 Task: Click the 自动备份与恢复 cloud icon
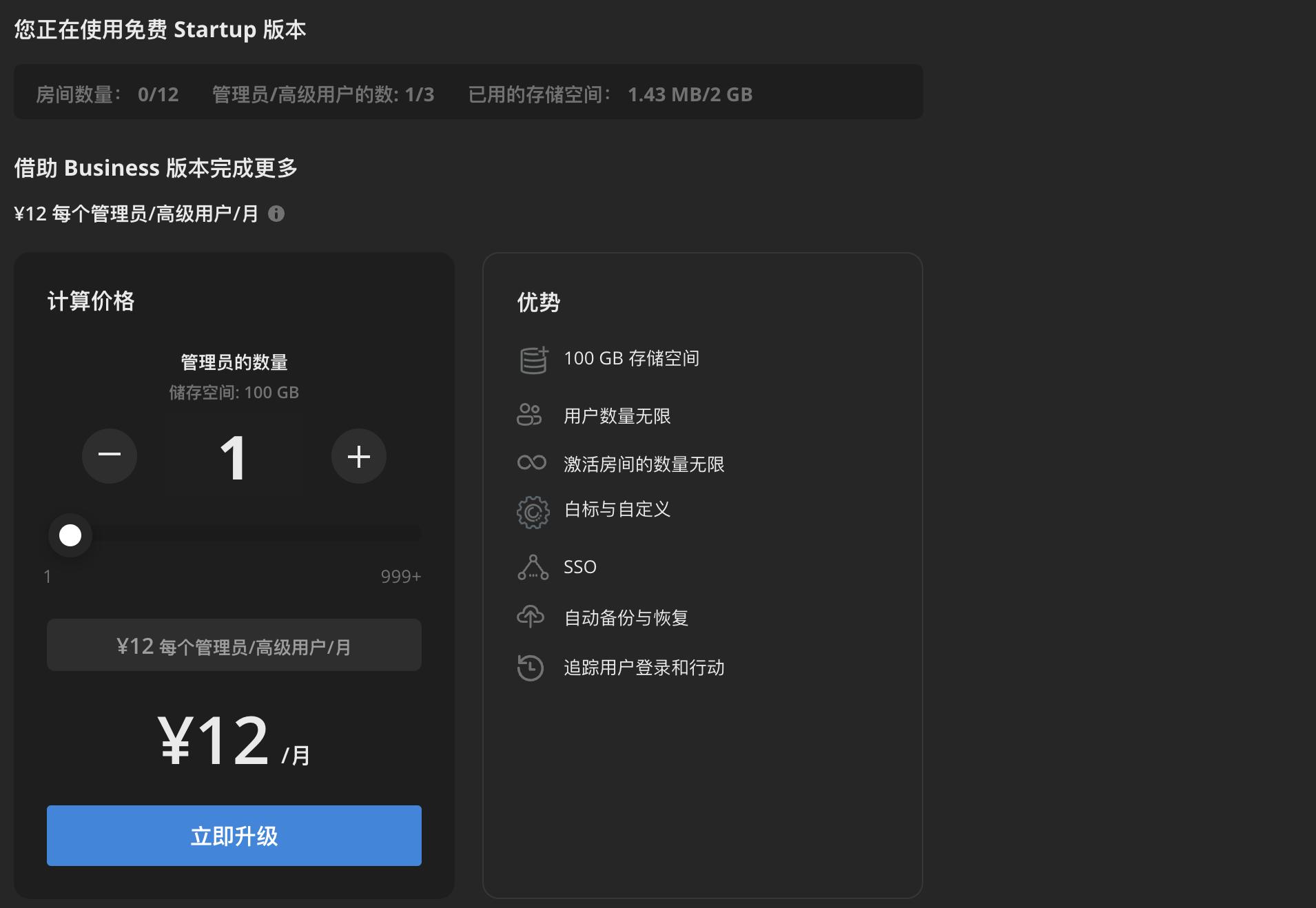(532, 617)
